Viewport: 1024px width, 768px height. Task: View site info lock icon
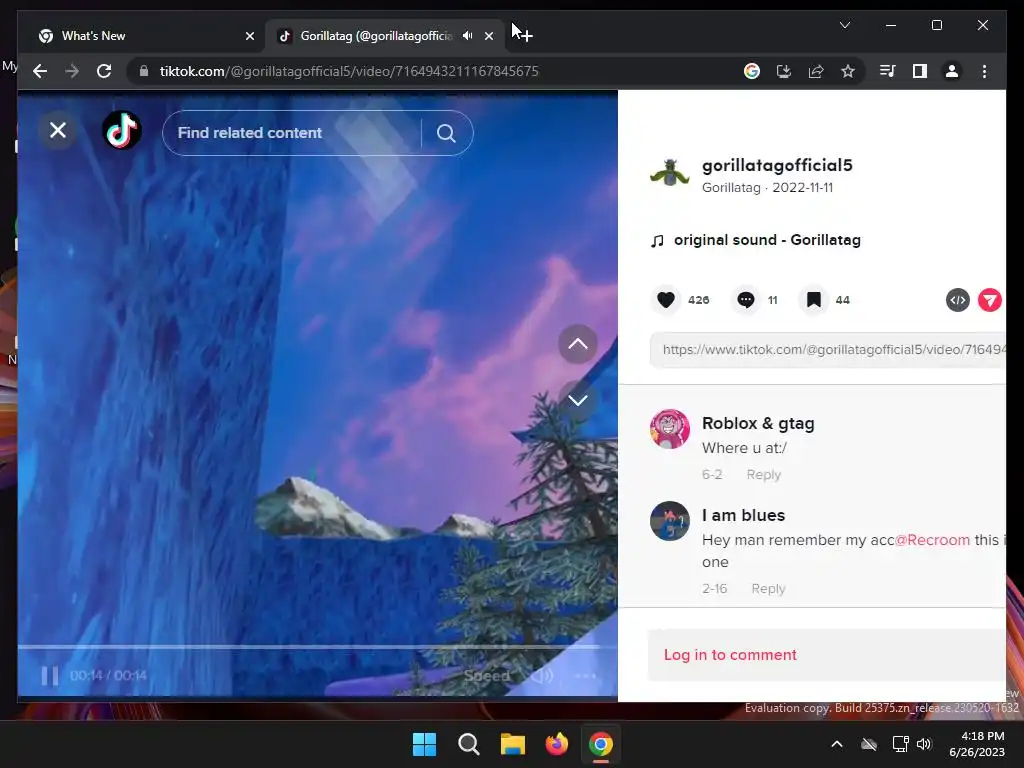point(144,71)
